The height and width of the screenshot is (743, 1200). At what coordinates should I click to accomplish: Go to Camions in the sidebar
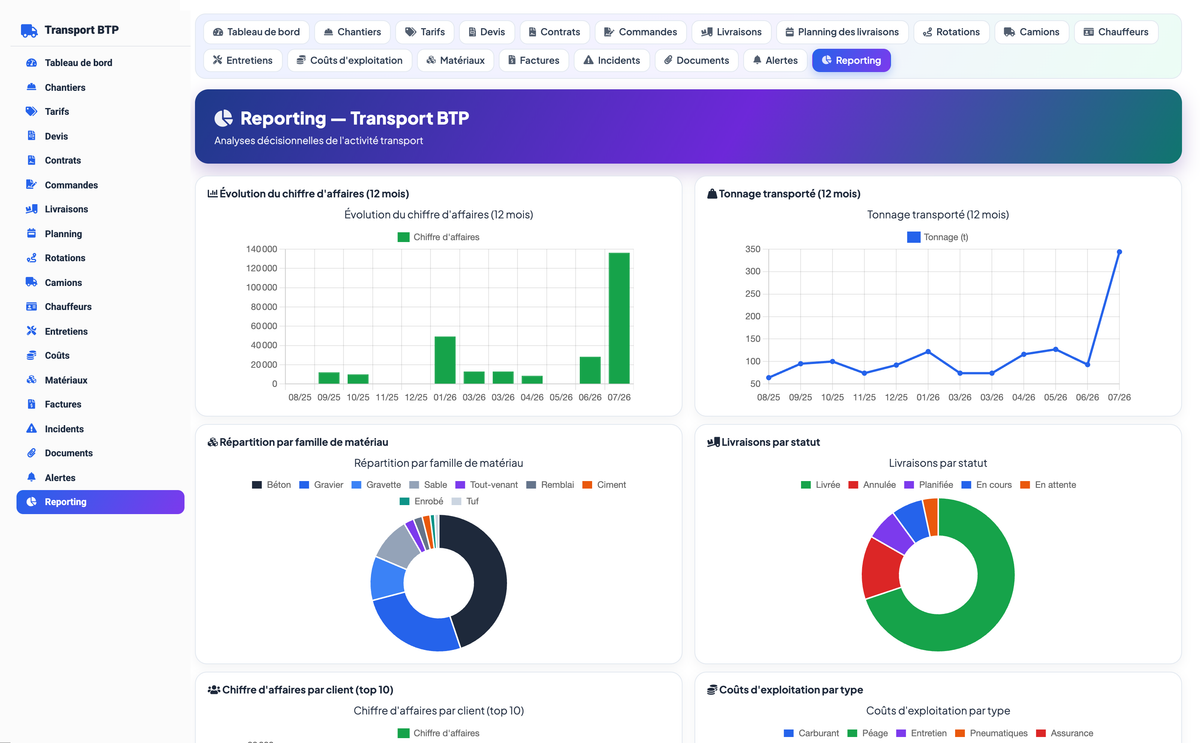click(x=100, y=283)
